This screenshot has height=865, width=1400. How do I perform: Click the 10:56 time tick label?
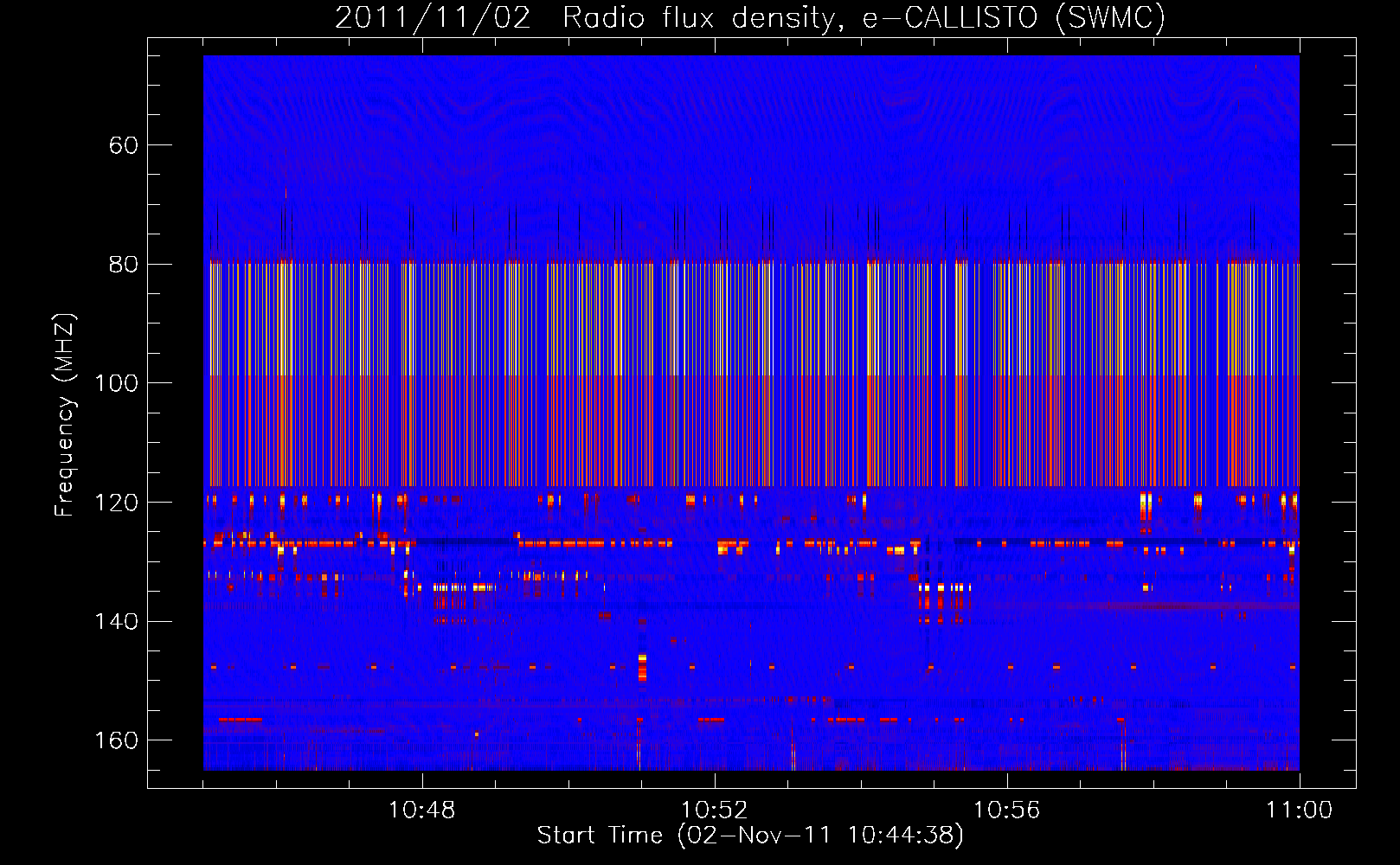coord(1007,811)
